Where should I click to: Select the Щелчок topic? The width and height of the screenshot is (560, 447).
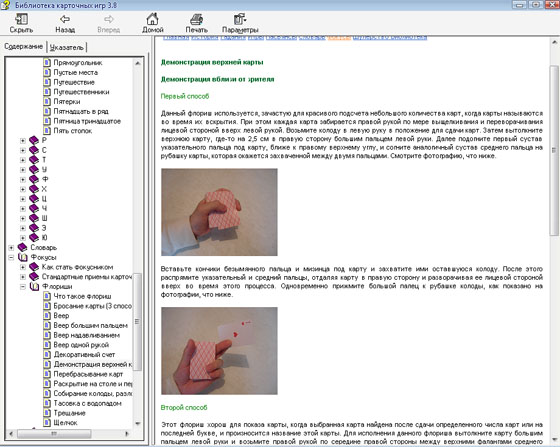click(x=65, y=423)
